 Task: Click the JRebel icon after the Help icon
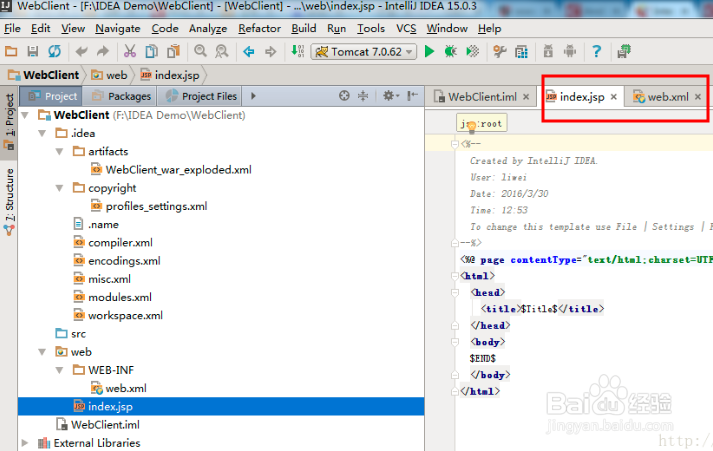click(624, 51)
